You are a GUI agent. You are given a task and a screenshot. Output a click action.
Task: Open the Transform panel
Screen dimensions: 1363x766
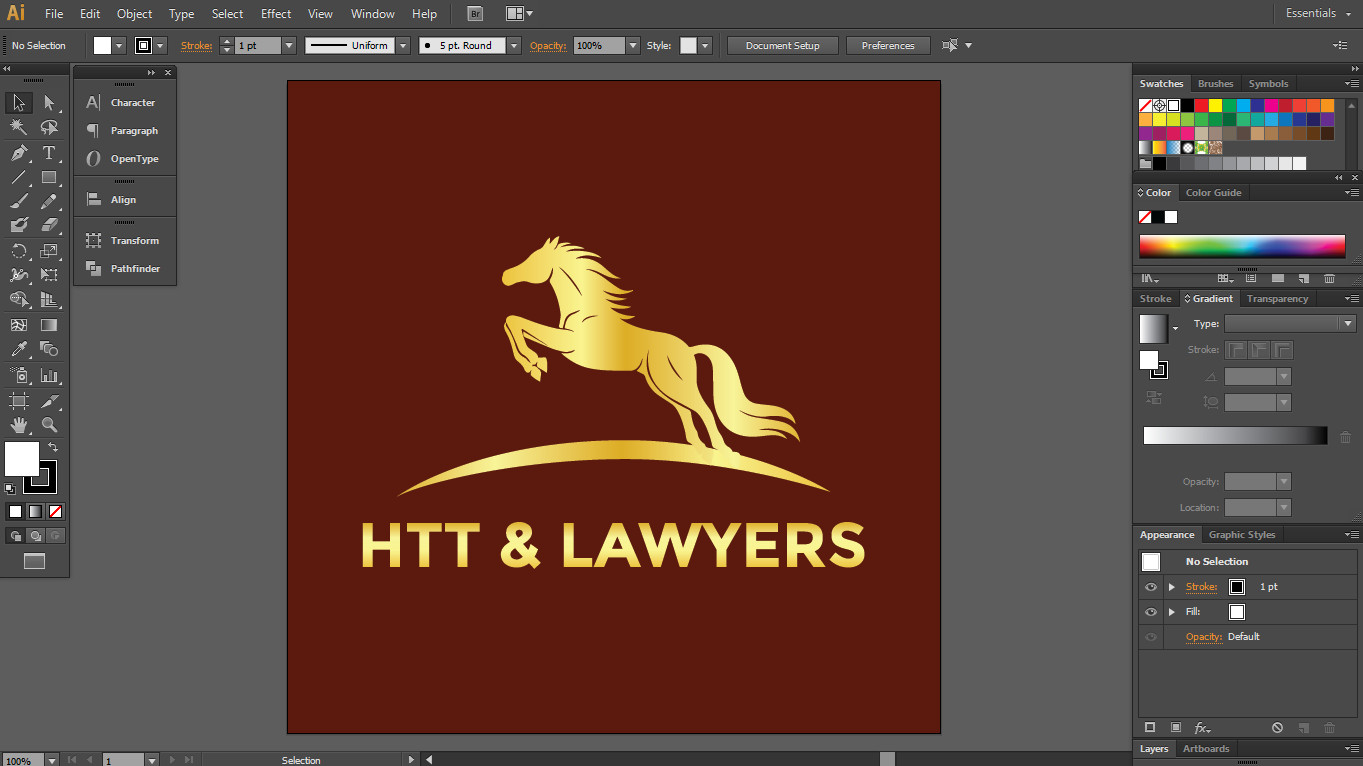click(x=124, y=241)
